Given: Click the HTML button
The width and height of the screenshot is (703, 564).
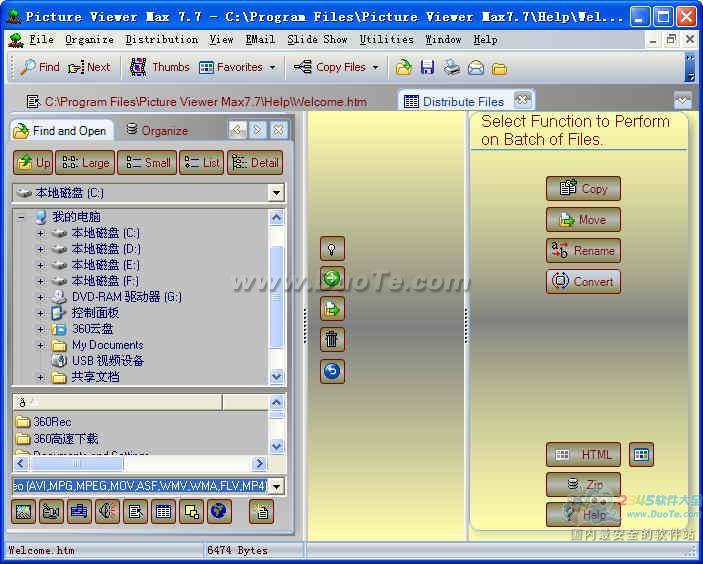Looking at the screenshot, I should click(583, 455).
